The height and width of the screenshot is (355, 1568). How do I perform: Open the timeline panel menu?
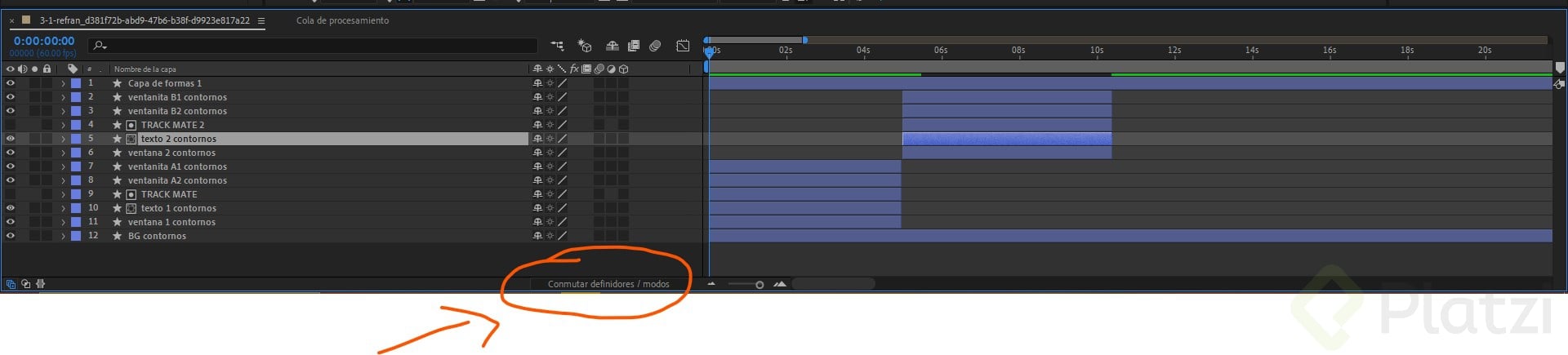261,21
